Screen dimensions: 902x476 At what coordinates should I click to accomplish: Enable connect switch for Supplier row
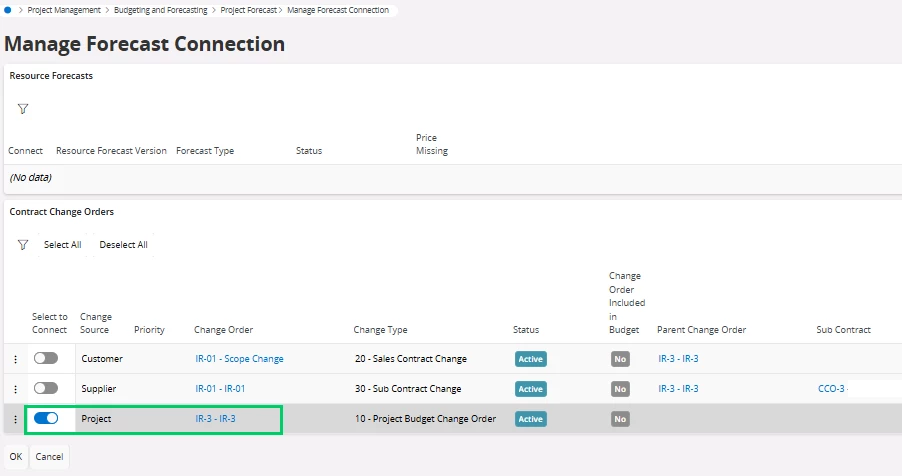click(46, 388)
